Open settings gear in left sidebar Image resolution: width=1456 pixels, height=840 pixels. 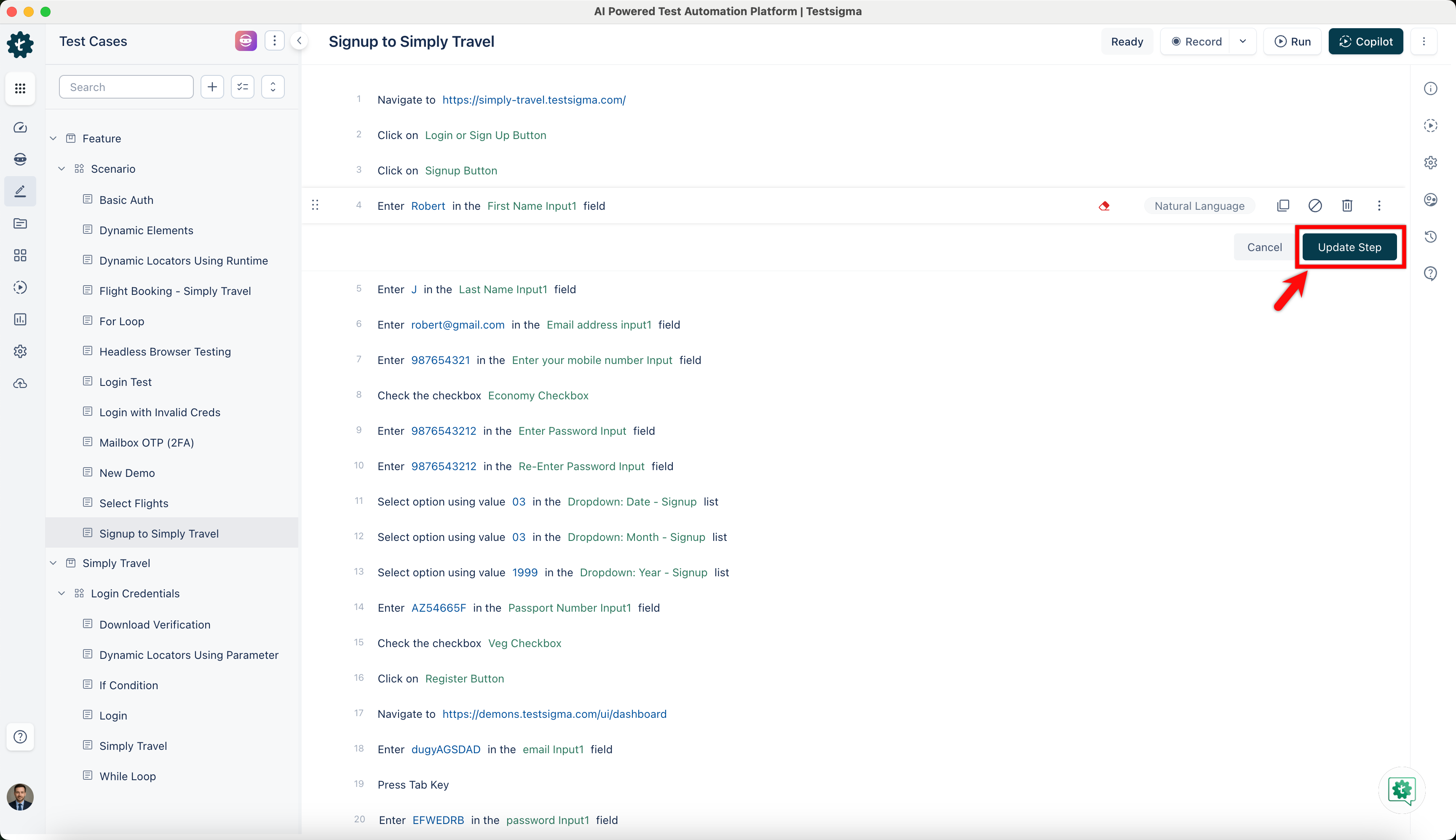[x=20, y=351]
